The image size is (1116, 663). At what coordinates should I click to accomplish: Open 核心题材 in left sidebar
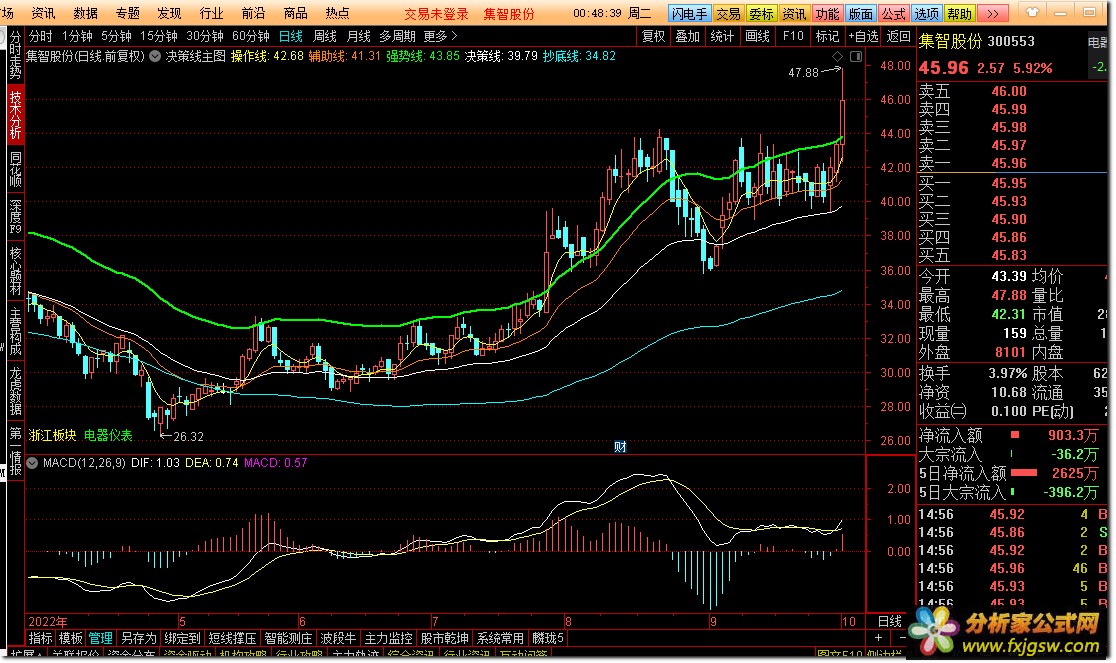pos(15,271)
